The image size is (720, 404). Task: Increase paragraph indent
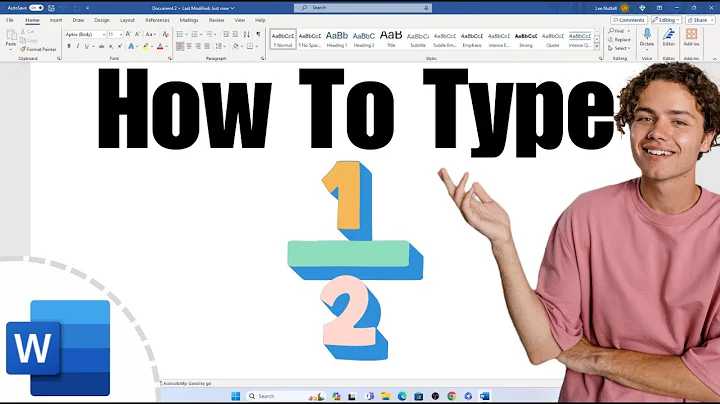235,34
